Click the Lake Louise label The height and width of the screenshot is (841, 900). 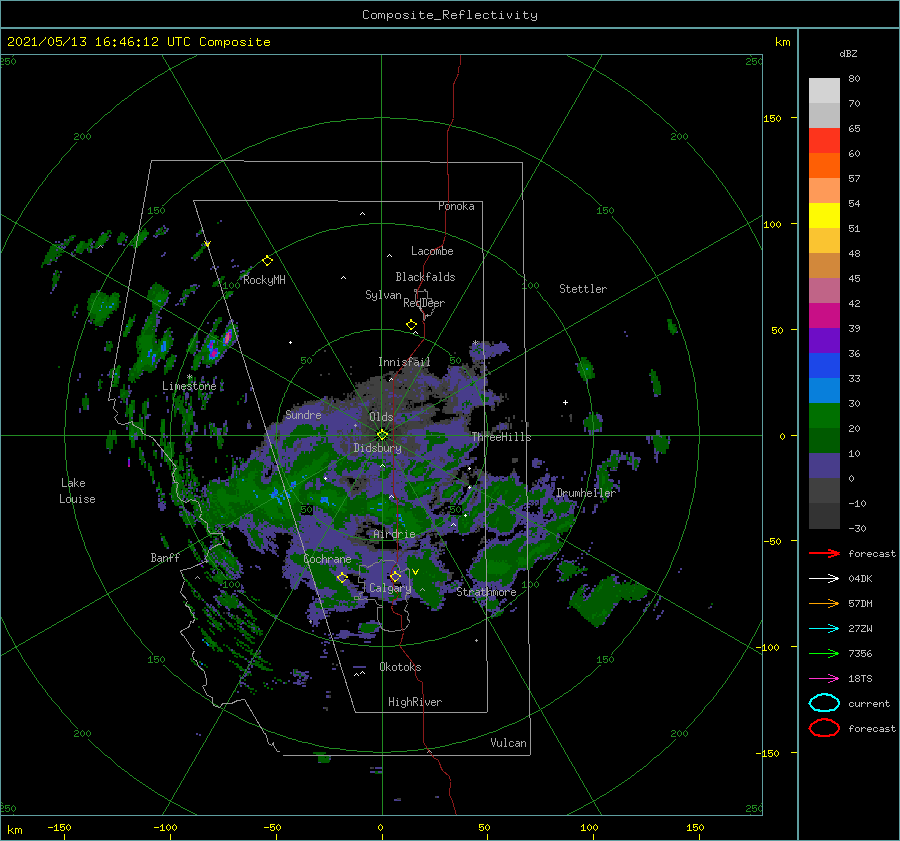[x=77, y=491]
